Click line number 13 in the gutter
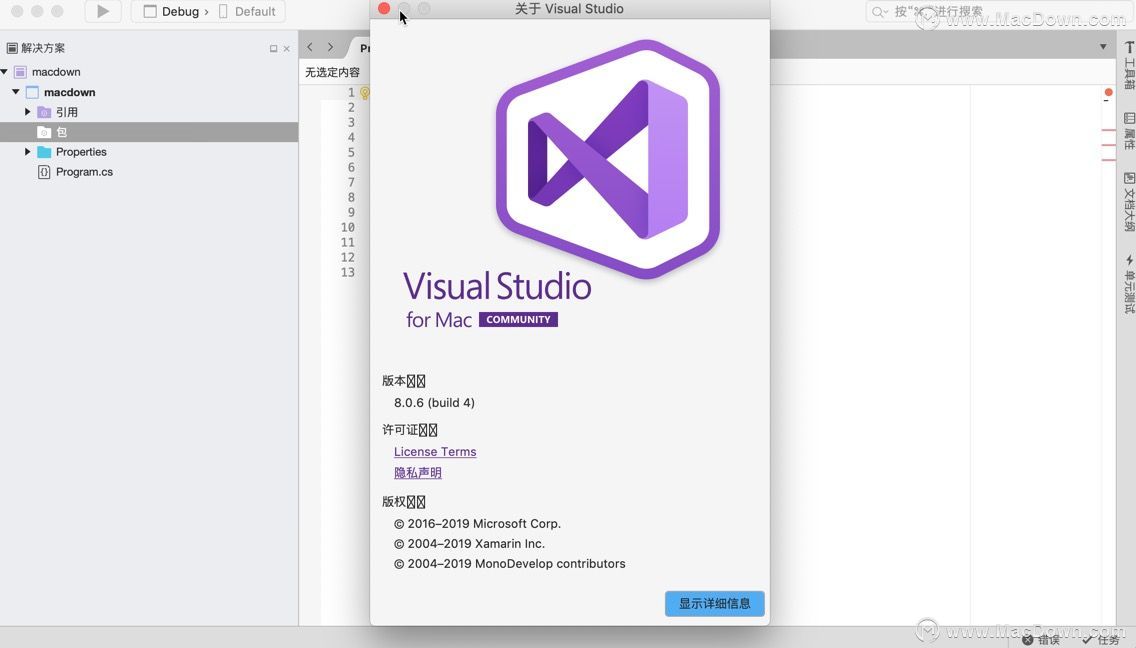Screen dimensions: 1136x648 (x=348, y=273)
